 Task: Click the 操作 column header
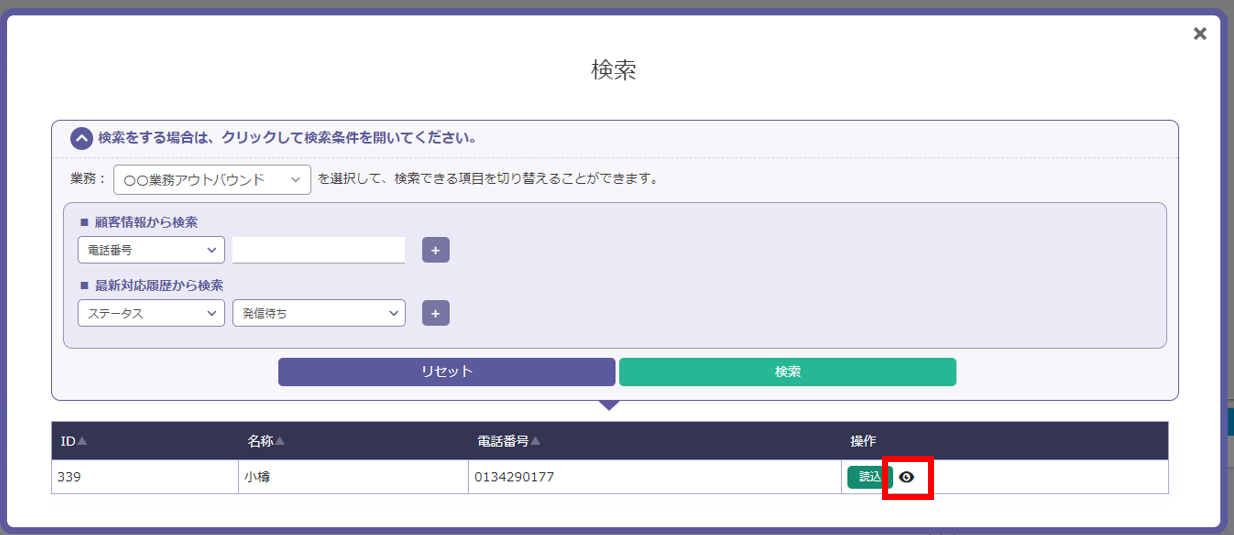pos(863,441)
